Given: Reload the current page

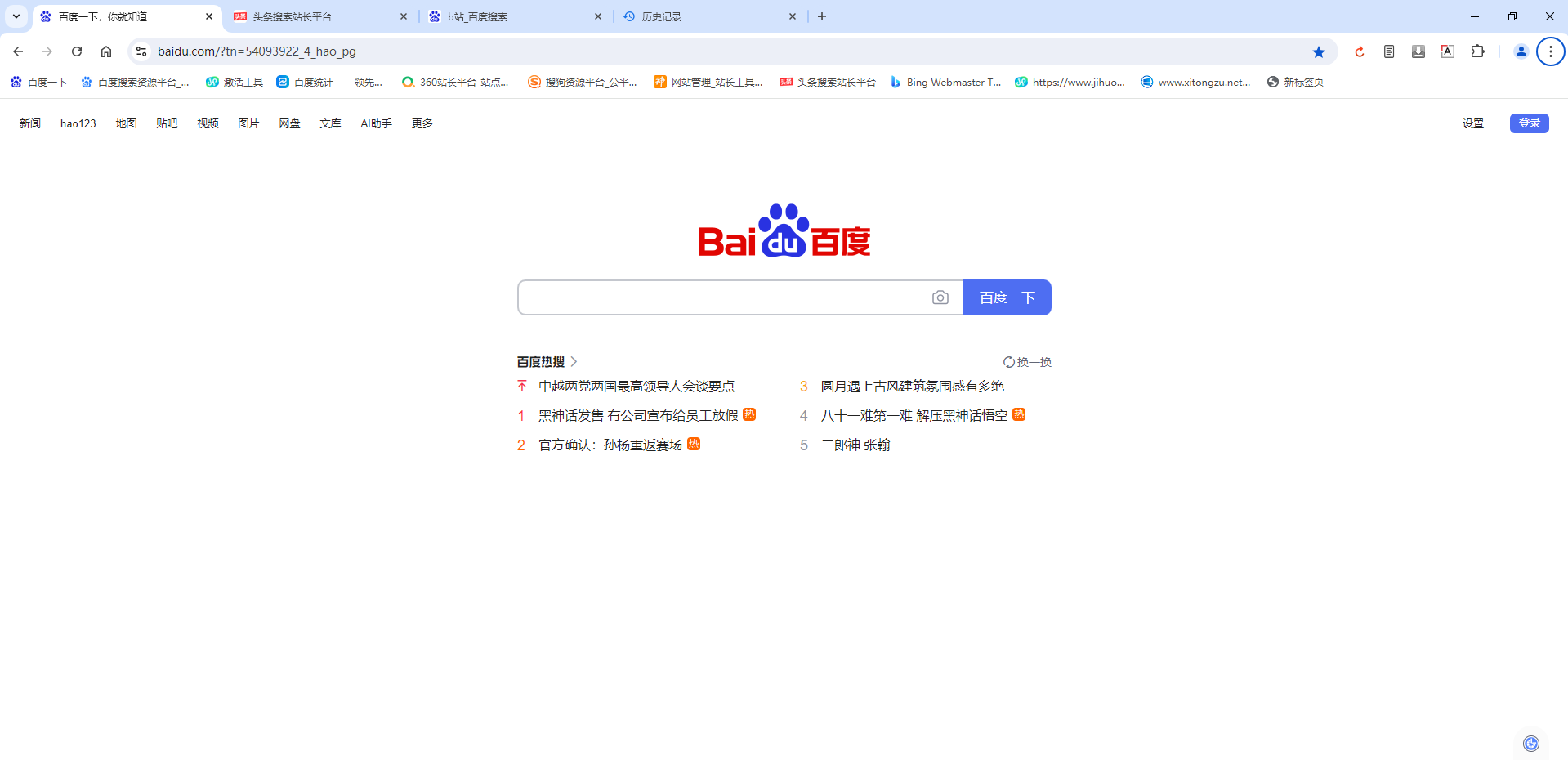Looking at the screenshot, I should (77, 51).
